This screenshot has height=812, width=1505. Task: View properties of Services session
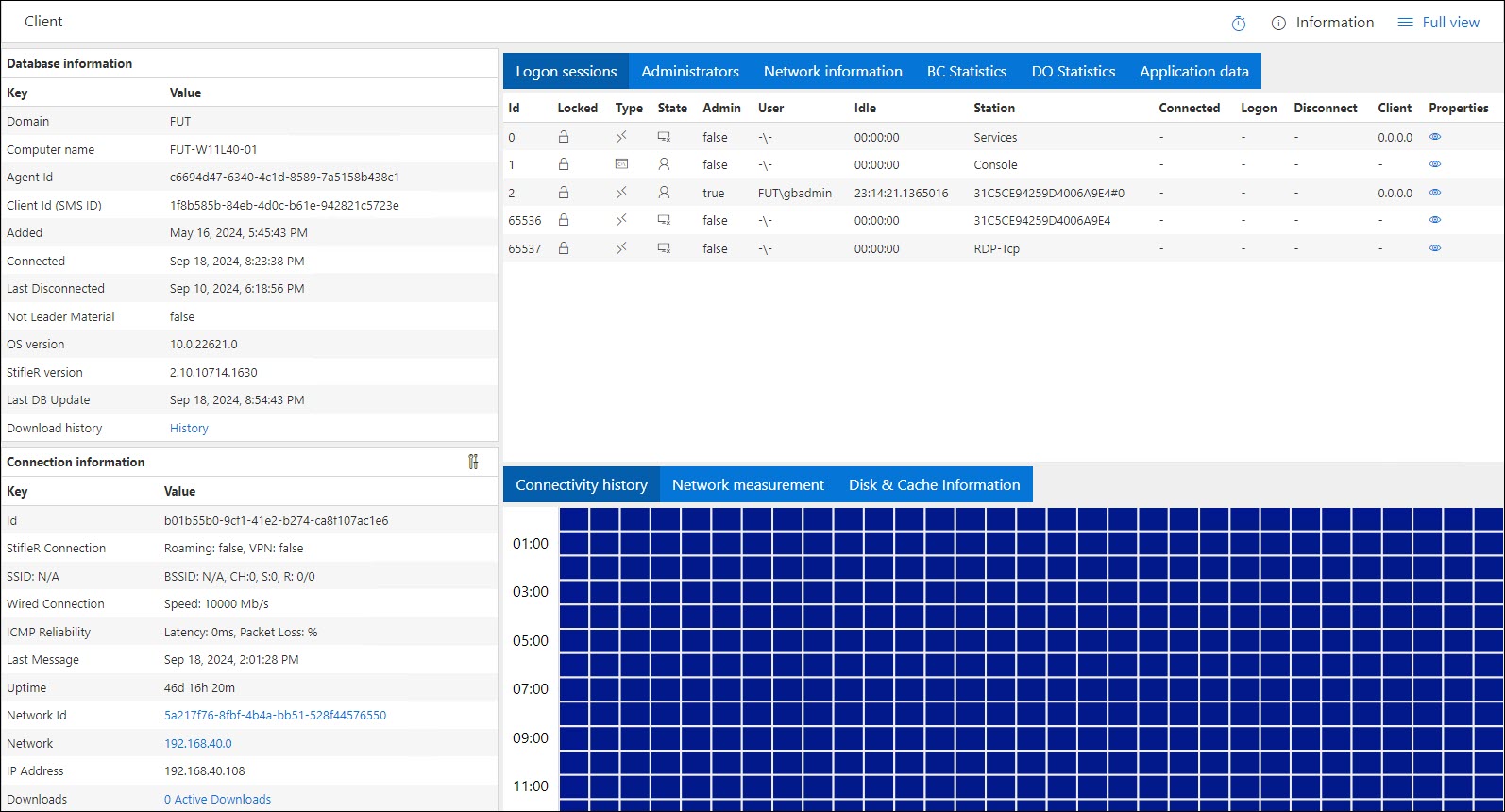[x=1434, y=137]
